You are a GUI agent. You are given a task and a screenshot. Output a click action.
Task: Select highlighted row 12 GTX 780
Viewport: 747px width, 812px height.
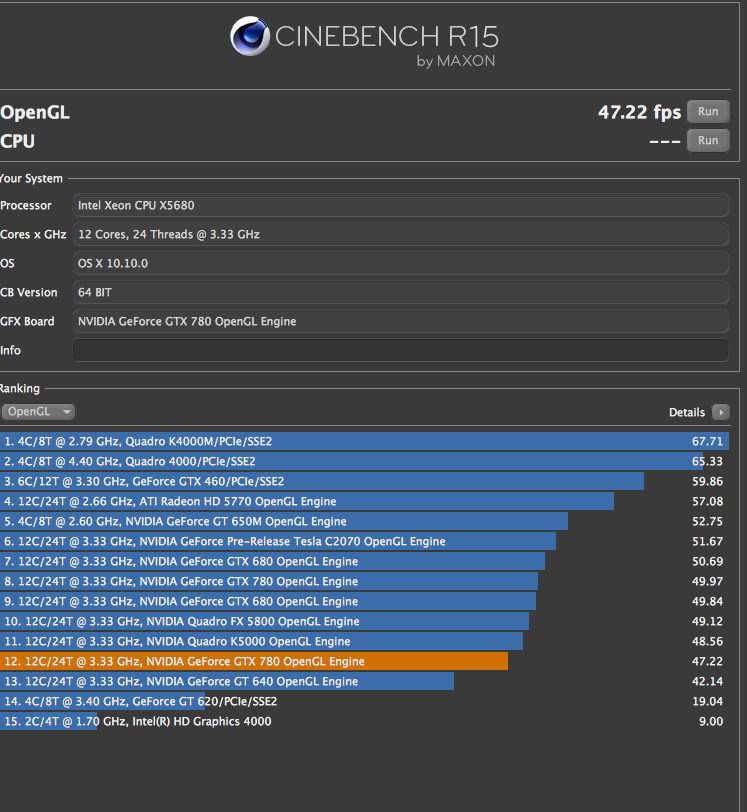364,661
